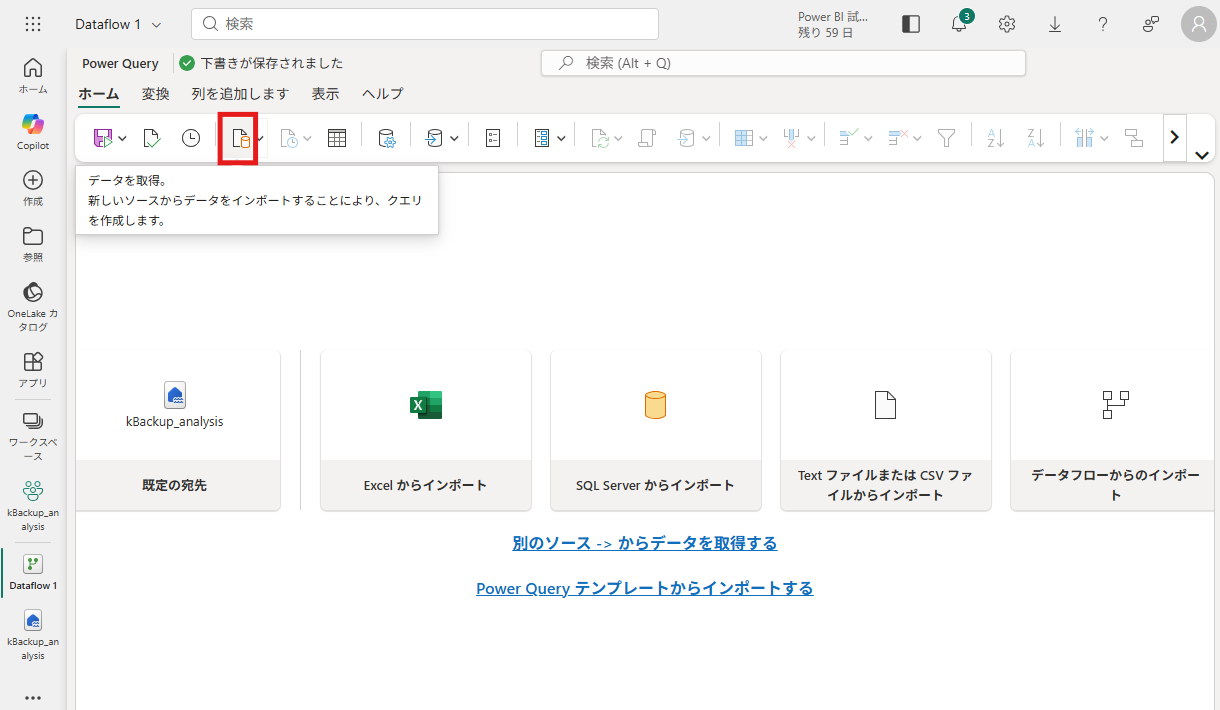This screenshot has height=710, width=1220.
Task: Click the Excel import tile icon
Action: click(x=426, y=405)
